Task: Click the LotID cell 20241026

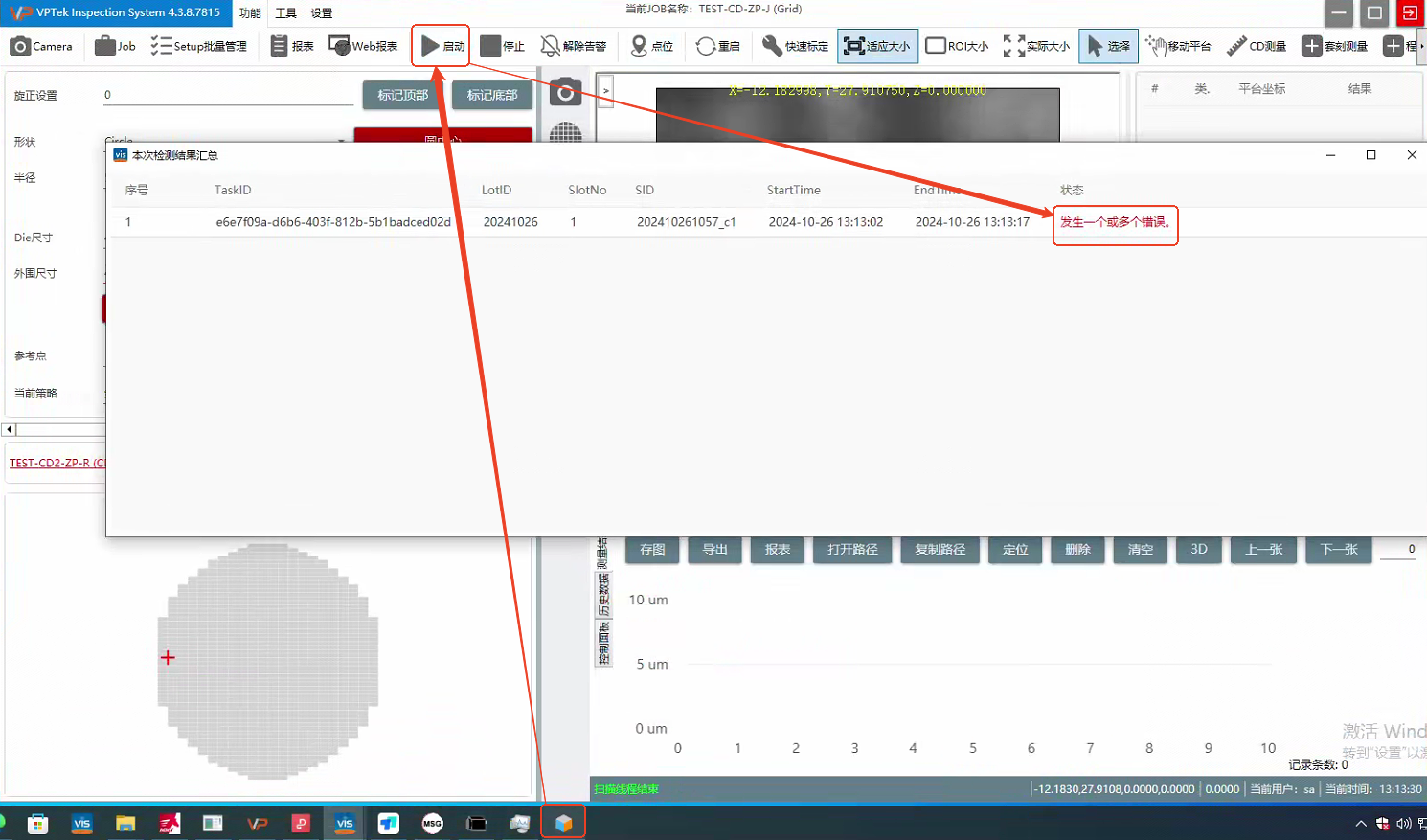Action: [510, 222]
